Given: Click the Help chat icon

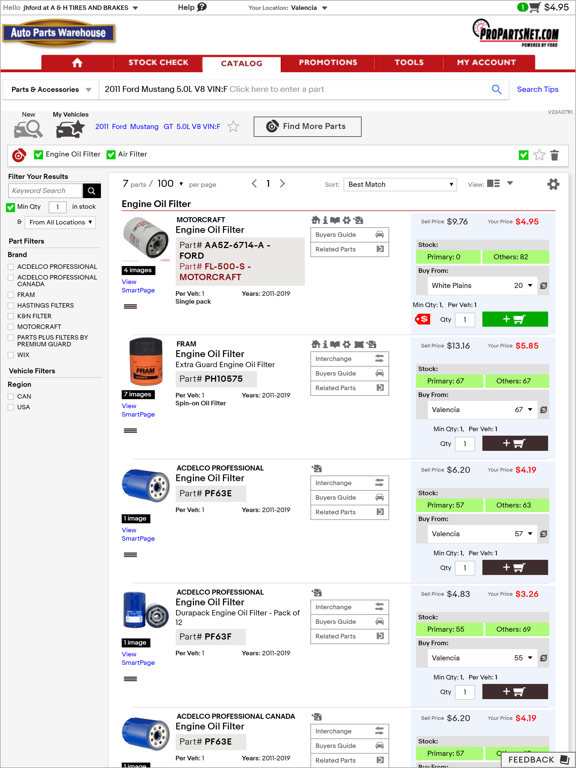Looking at the screenshot, I should pos(202,7).
